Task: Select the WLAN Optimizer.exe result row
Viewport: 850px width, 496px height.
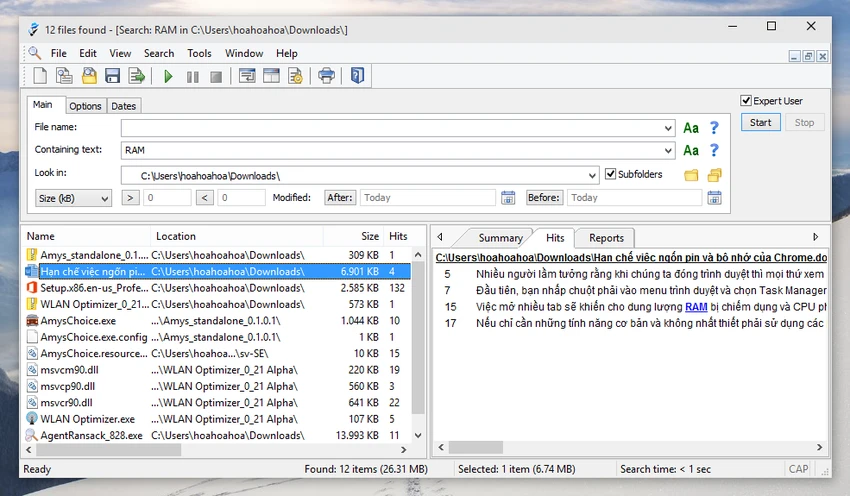Action: coord(217,419)
